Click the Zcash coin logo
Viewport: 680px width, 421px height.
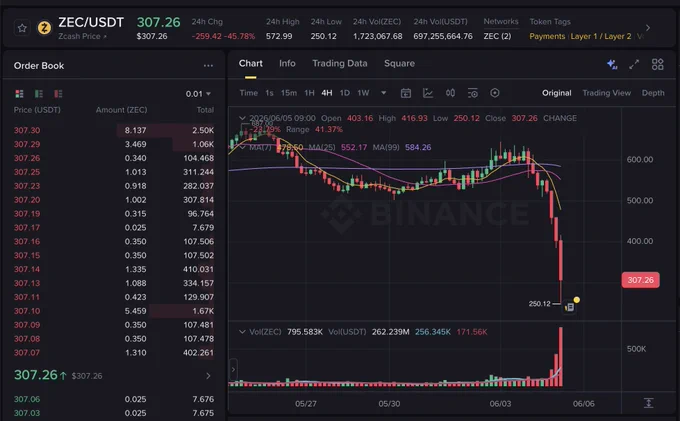pyautogui.click(x=44, y=28)
